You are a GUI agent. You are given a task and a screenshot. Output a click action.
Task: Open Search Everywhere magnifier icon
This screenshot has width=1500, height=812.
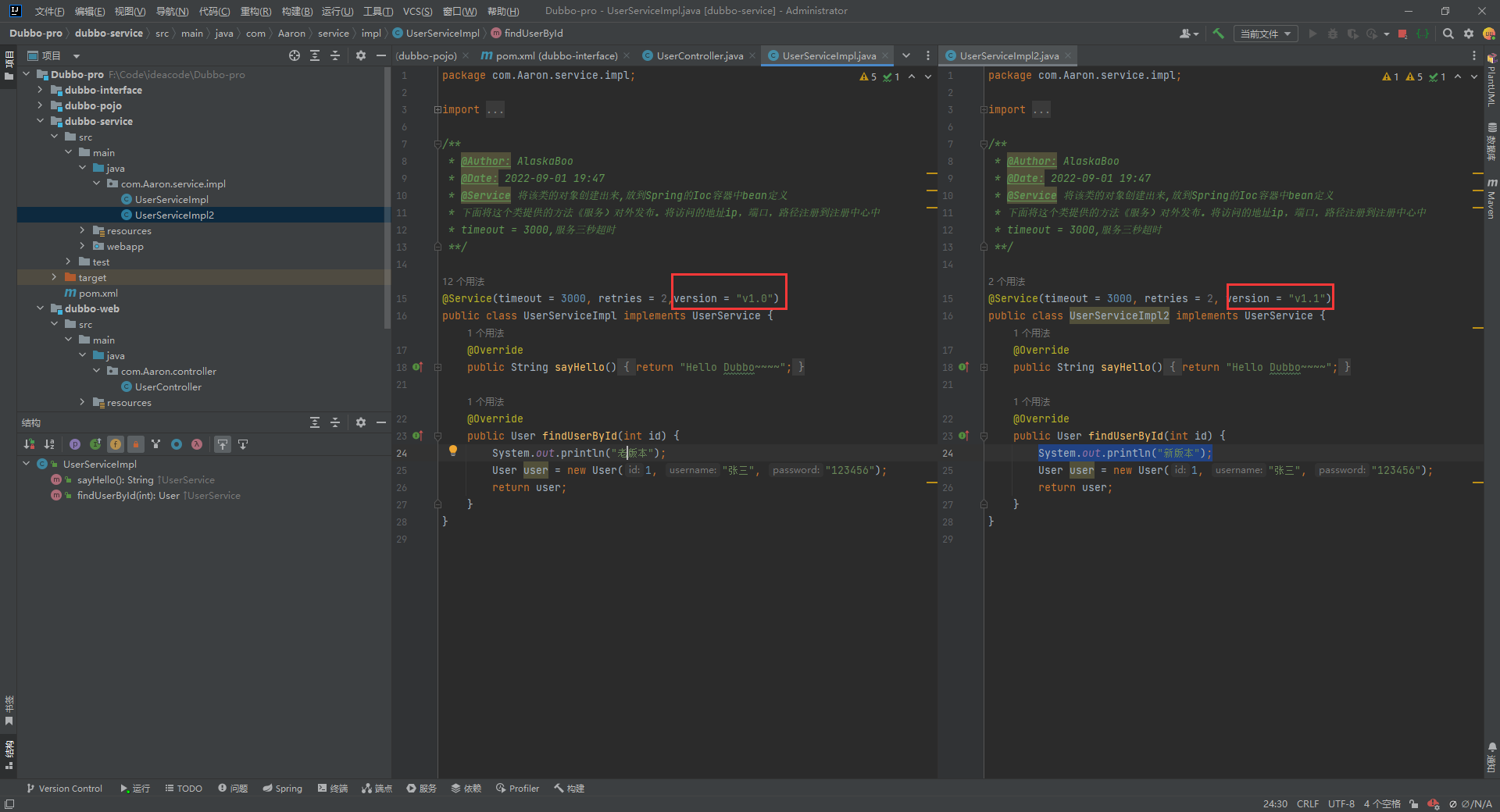coord(1448,34)
